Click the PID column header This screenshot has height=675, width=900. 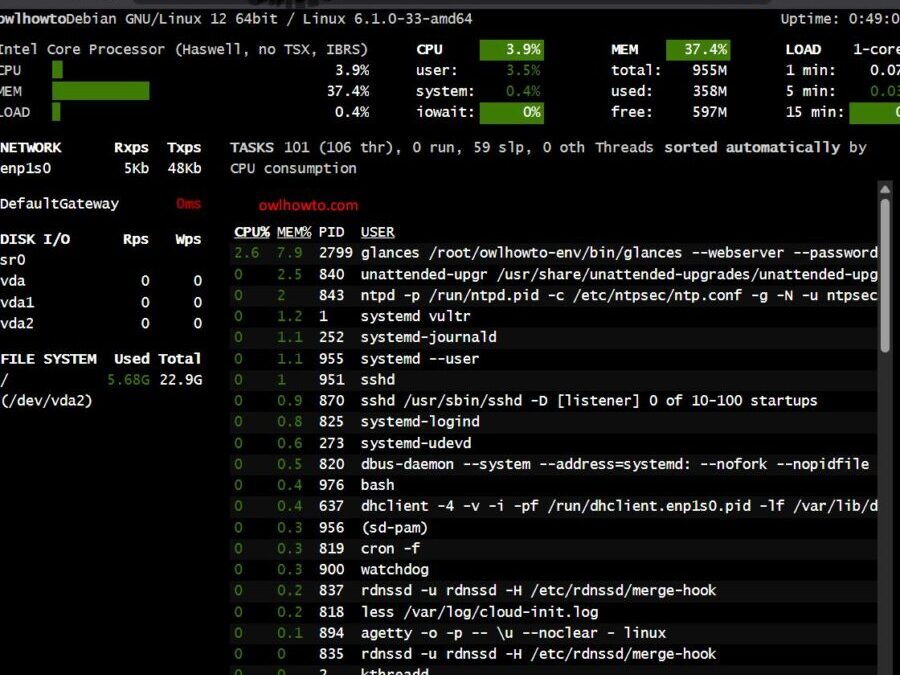tap(331, 232)
